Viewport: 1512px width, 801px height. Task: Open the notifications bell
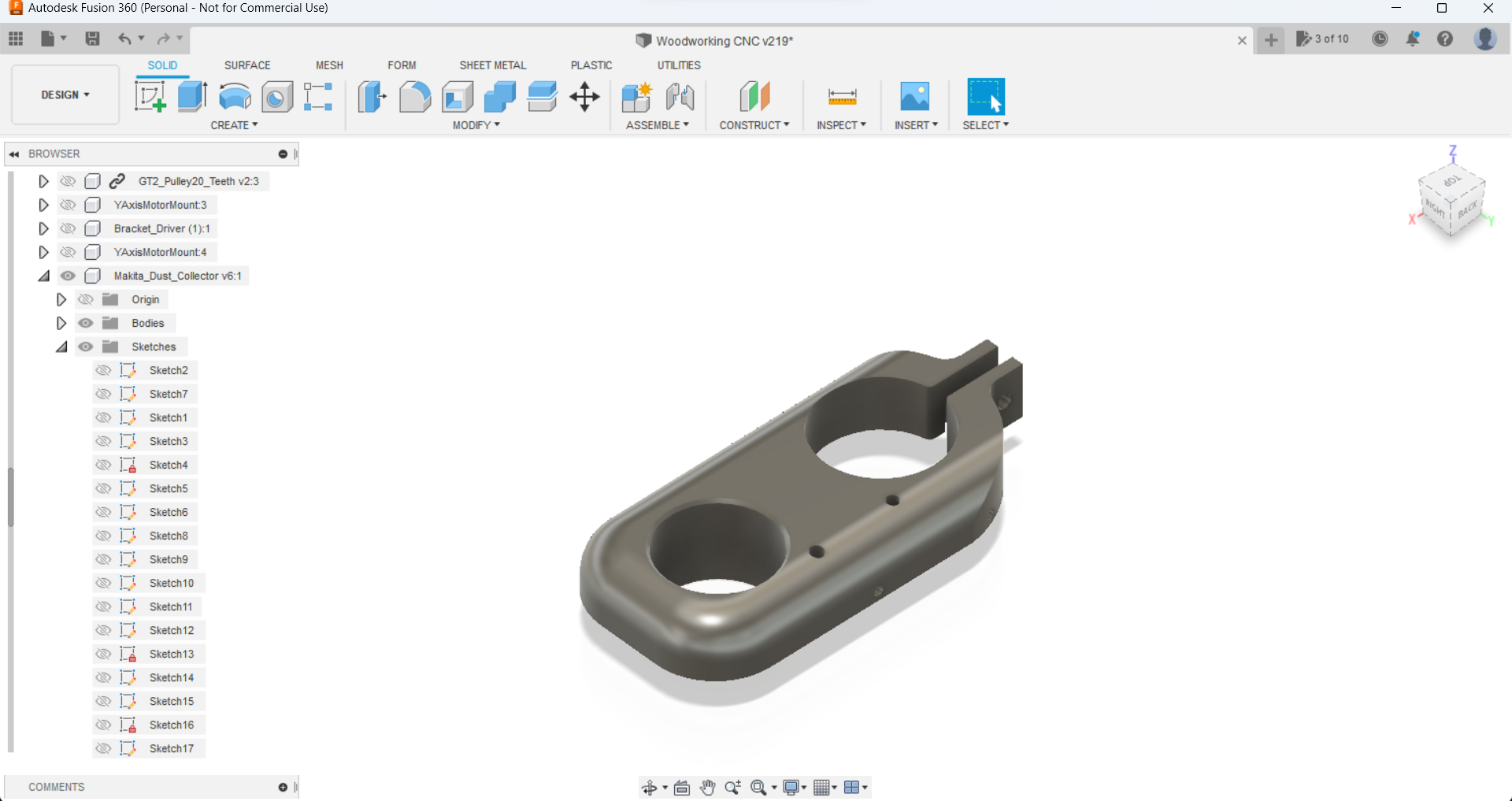tap(1413, 39)
